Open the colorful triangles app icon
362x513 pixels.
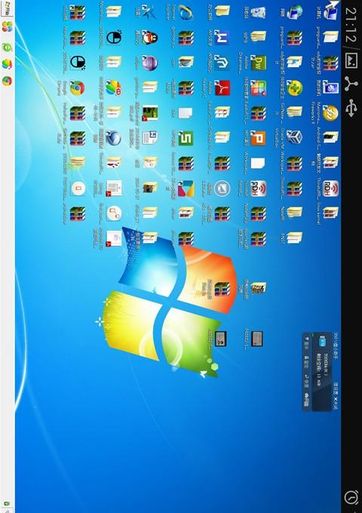(x=186, y=189)
